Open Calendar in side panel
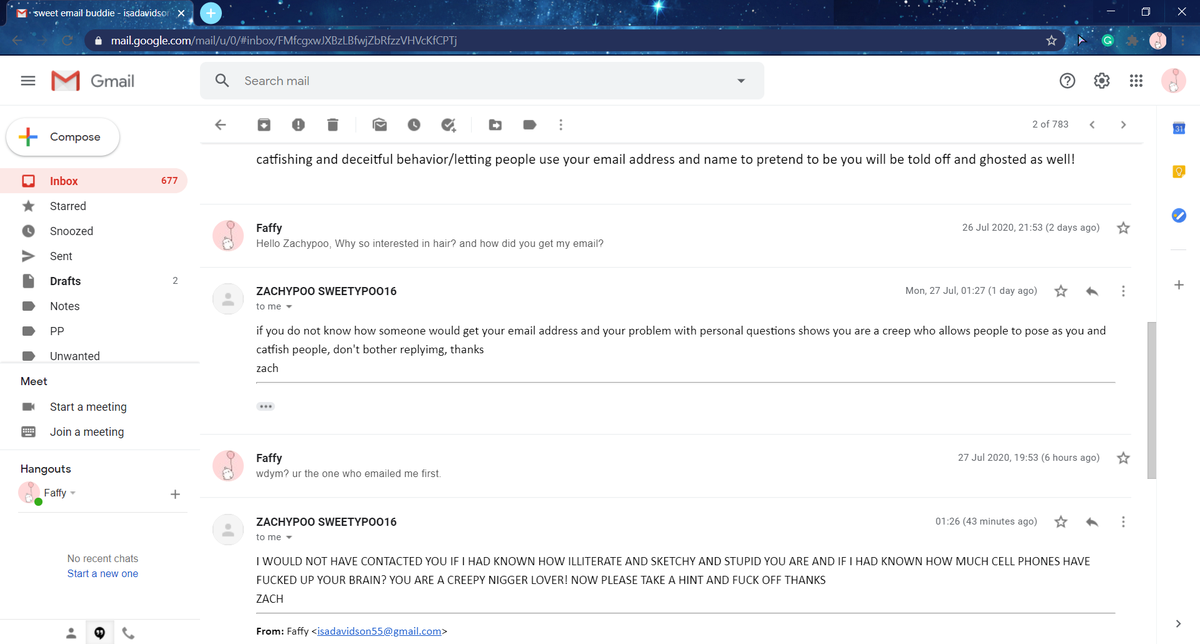The image size is (1200, 644). [x=1178, y=128]
